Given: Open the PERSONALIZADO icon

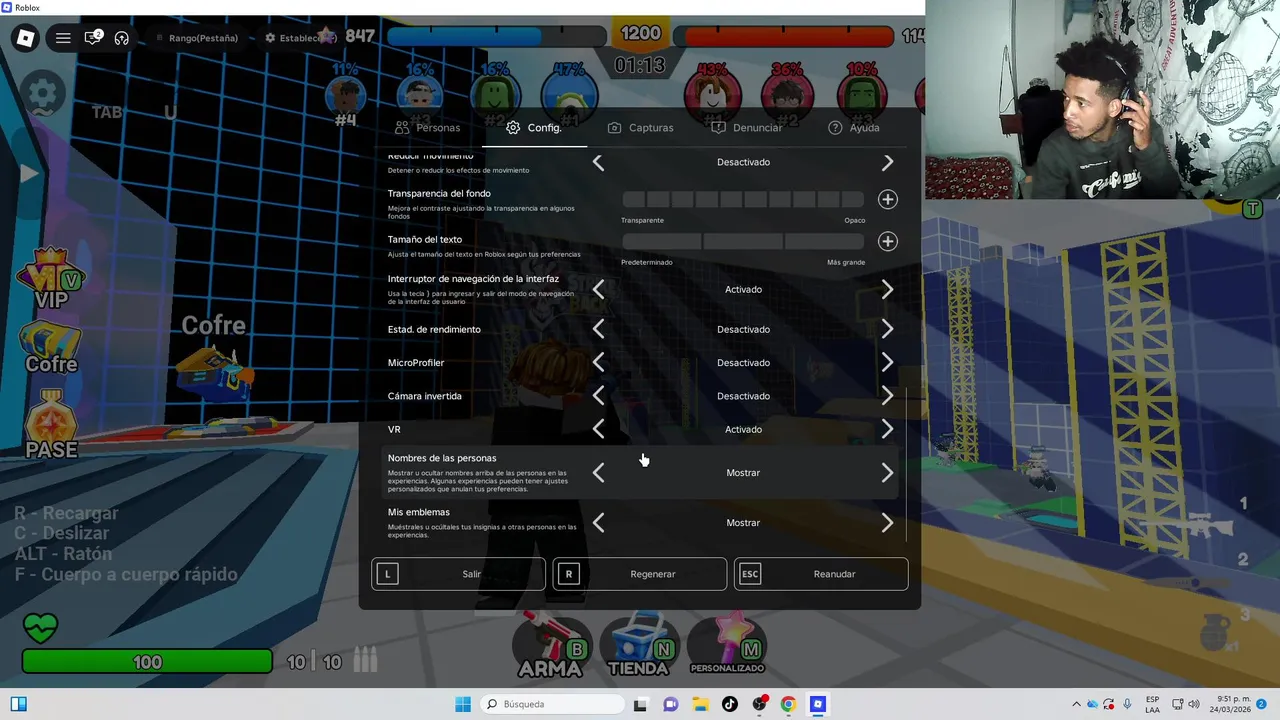Looking at the screenshot, I should click(728, 645).
